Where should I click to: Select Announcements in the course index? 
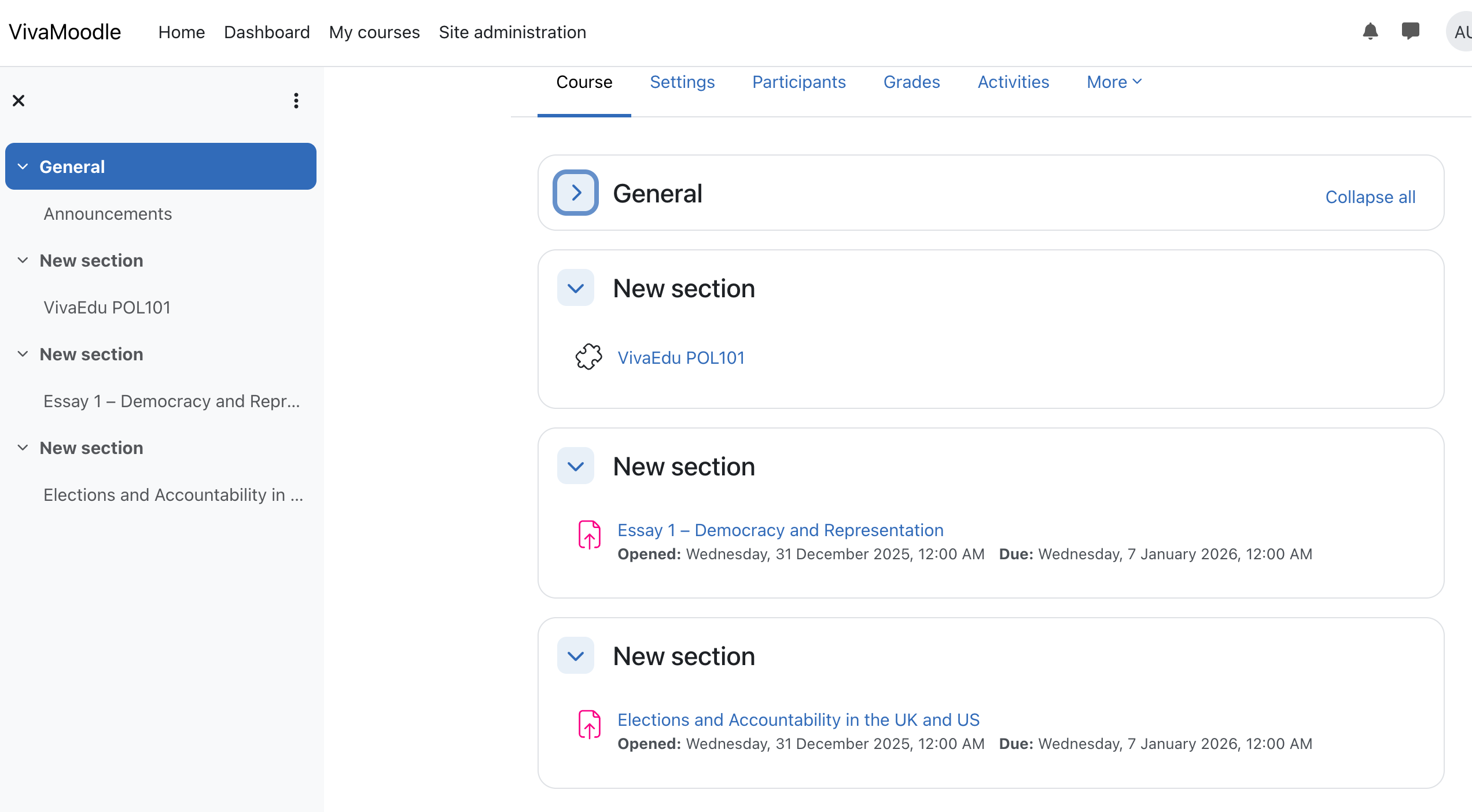pos(108,214)
